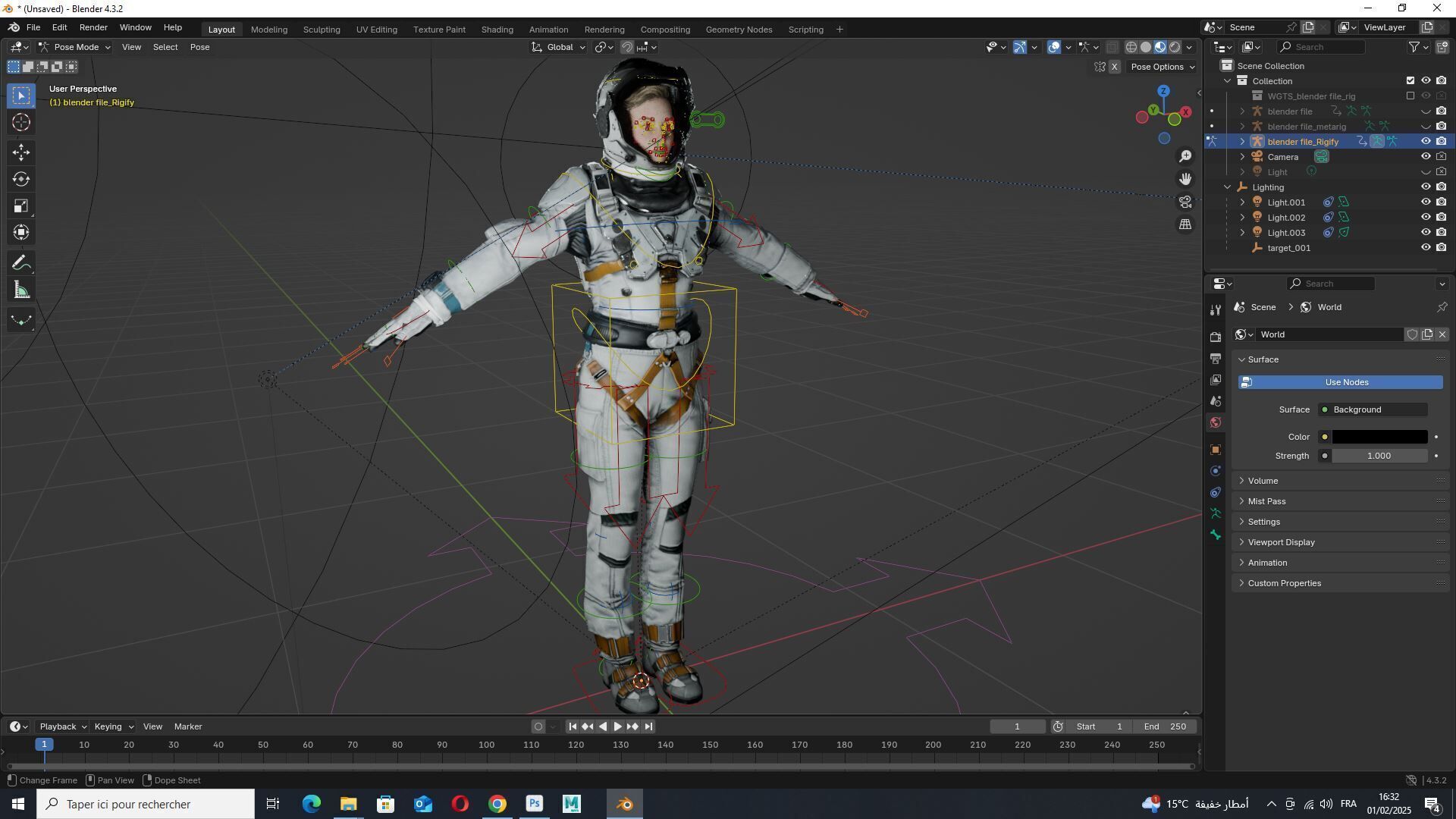Open the Tool properties tab
Viewport: 1456px width, 819px height.
[1216, 309]
